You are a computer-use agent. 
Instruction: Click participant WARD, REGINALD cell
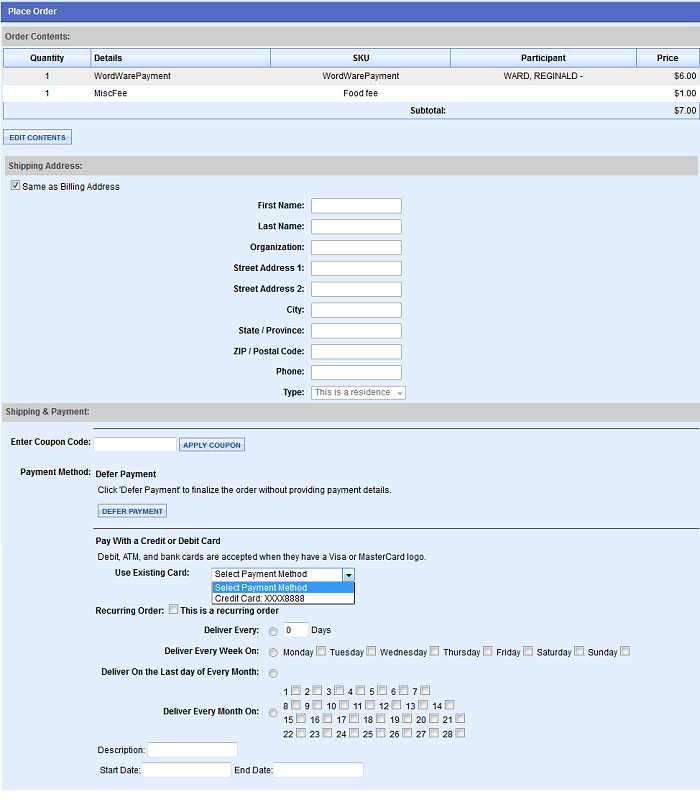543,76
